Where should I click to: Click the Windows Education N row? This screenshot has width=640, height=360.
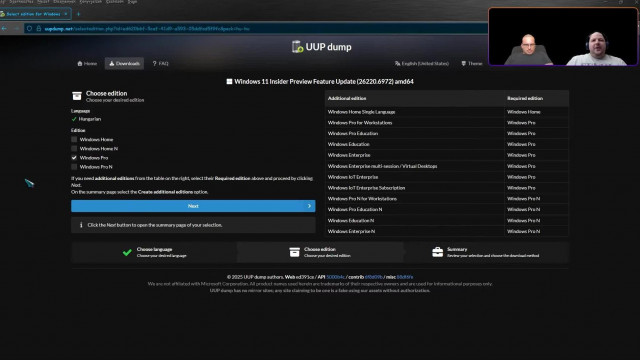point(447,220)
